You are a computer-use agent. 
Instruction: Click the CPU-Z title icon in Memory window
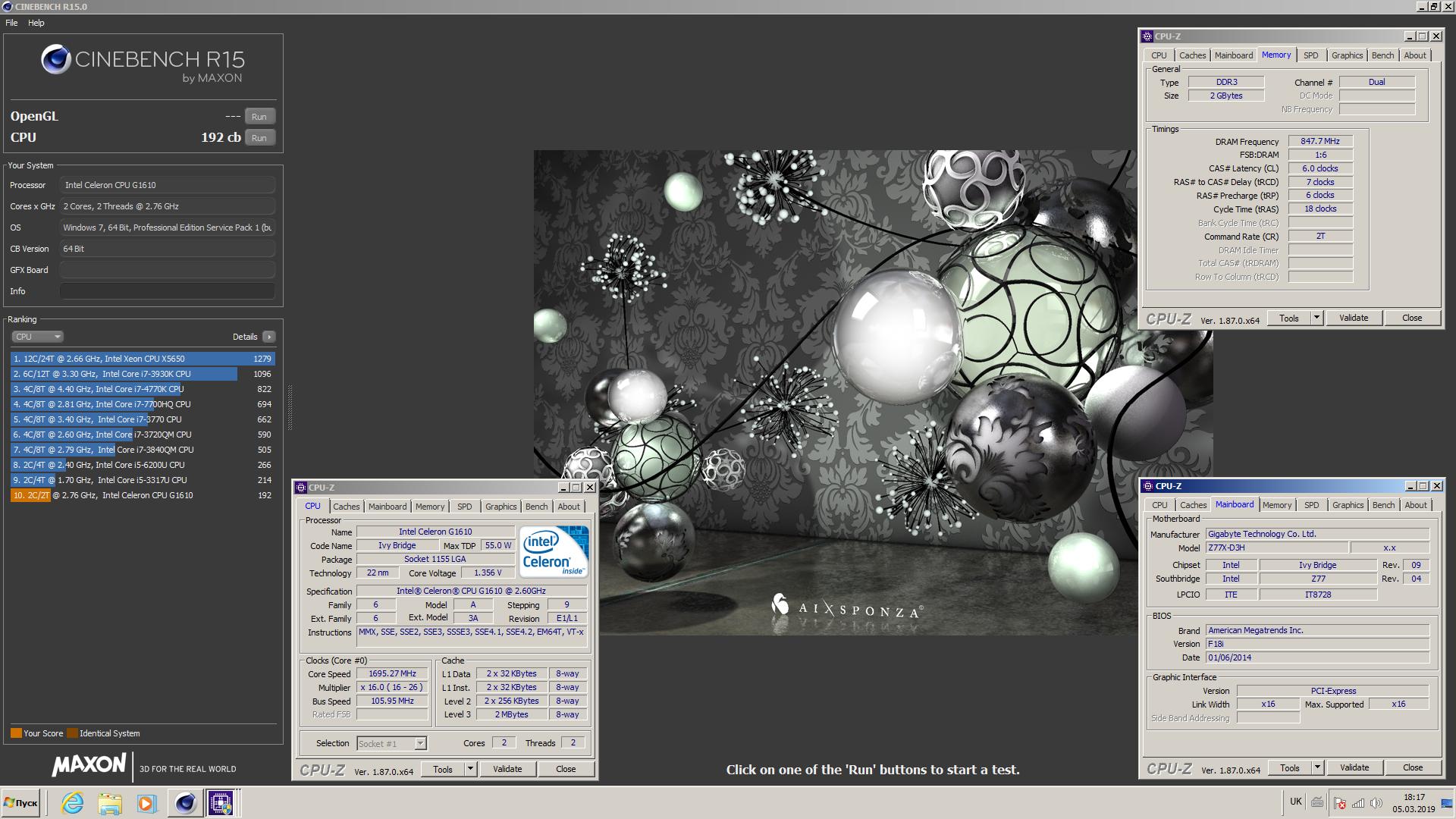click(1148, 36)
